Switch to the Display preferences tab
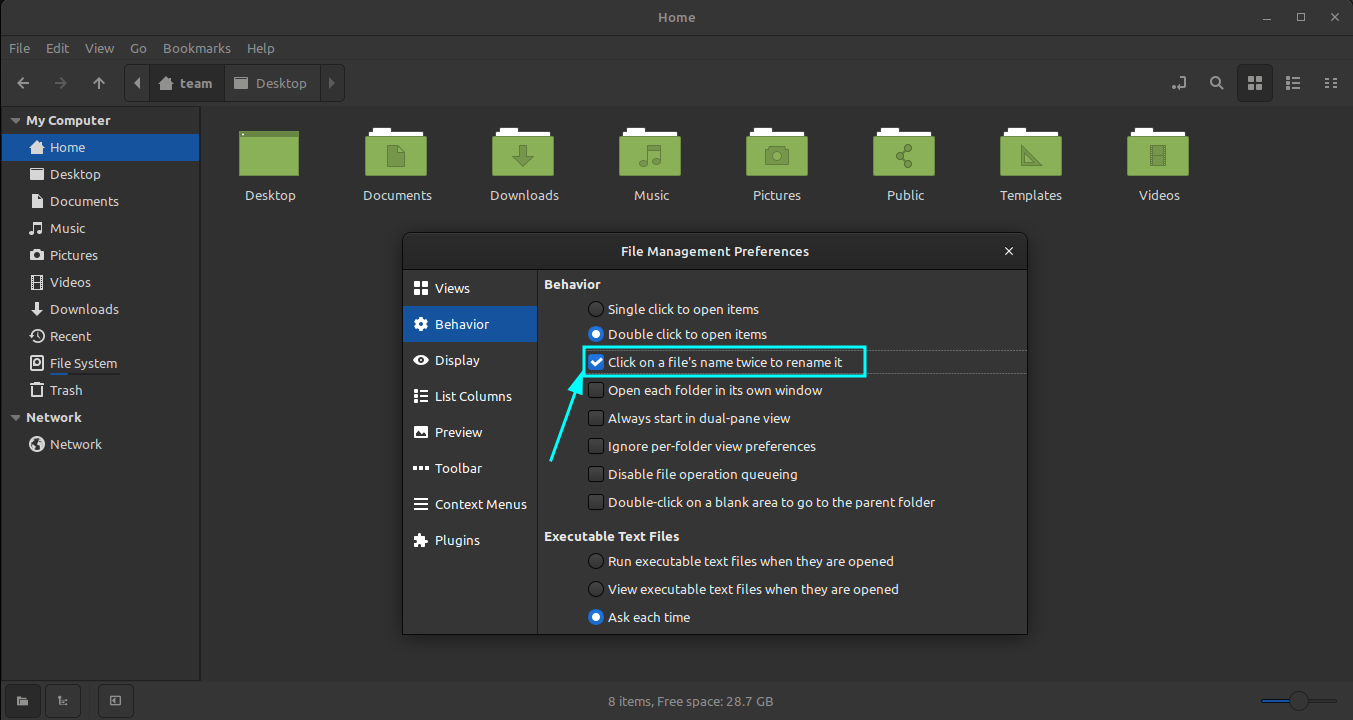This screenshot has height=720, width=1353. coord(470,360)
